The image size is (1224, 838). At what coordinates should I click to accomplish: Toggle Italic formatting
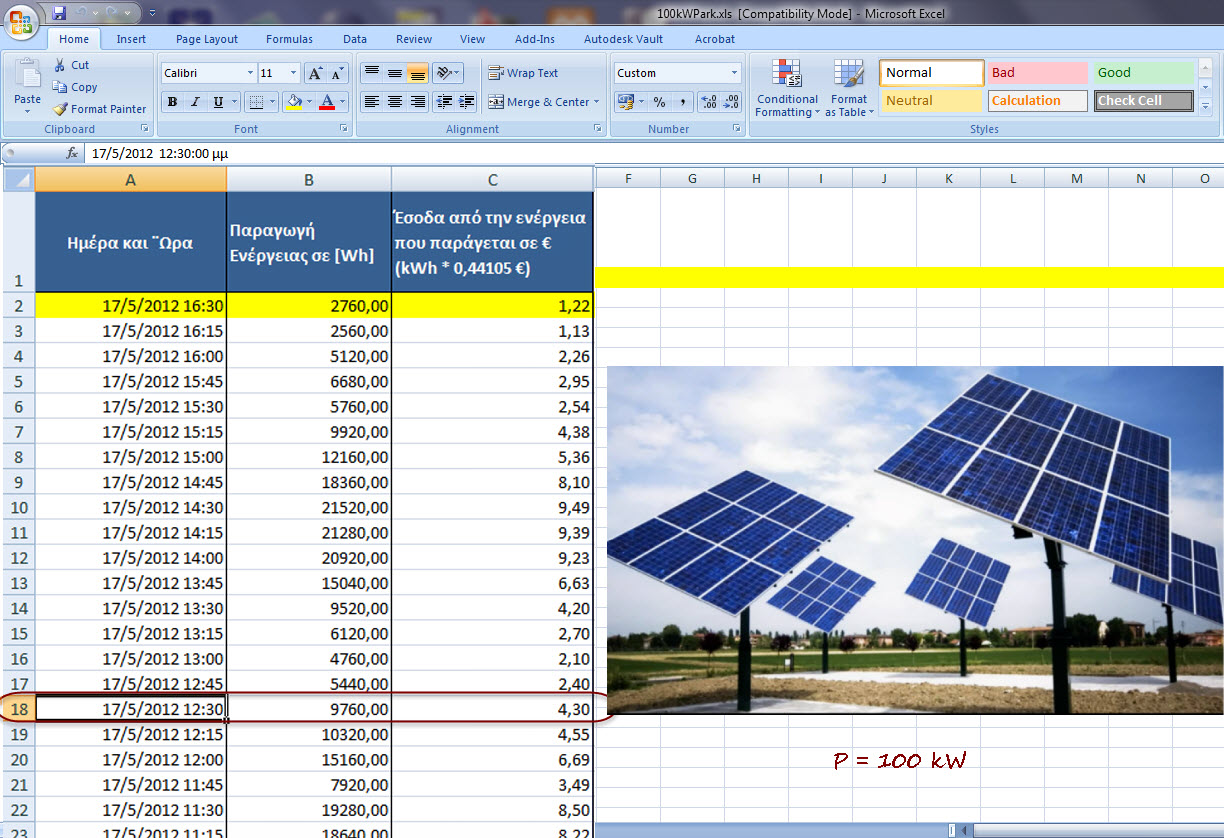[x=194, y=102]
